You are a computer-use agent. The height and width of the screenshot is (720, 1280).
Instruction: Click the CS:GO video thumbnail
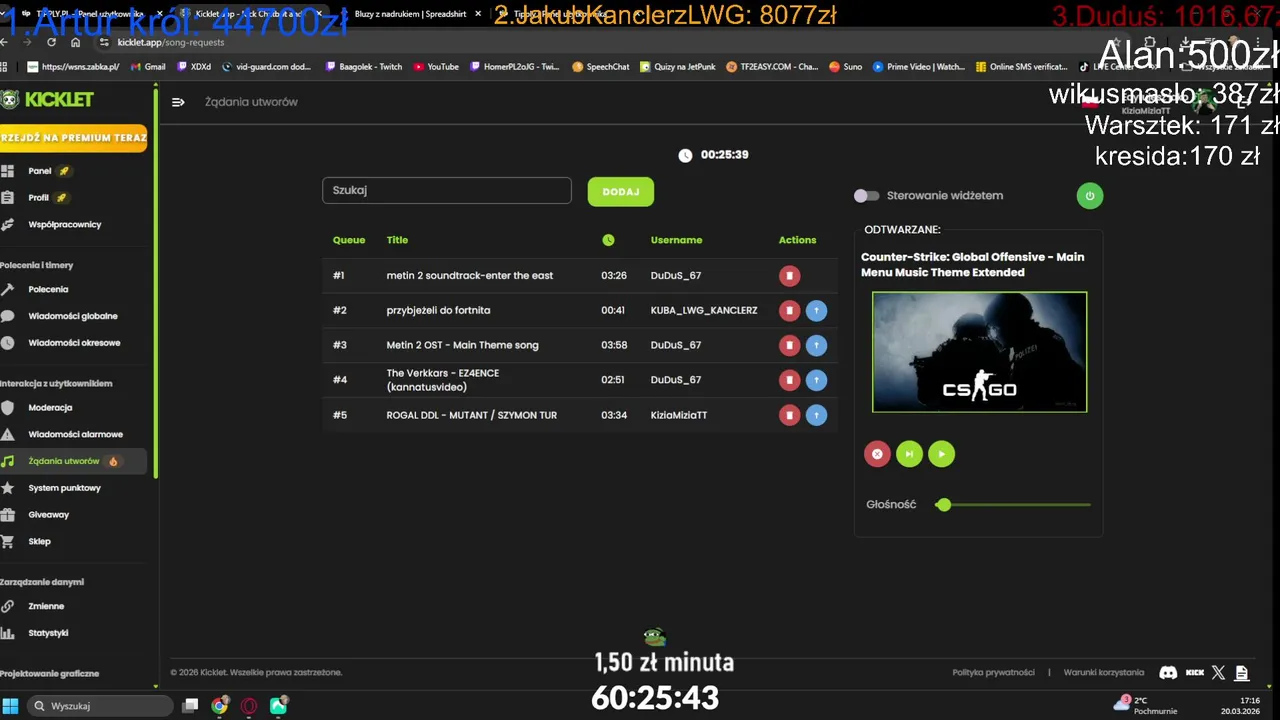(979, 352)
